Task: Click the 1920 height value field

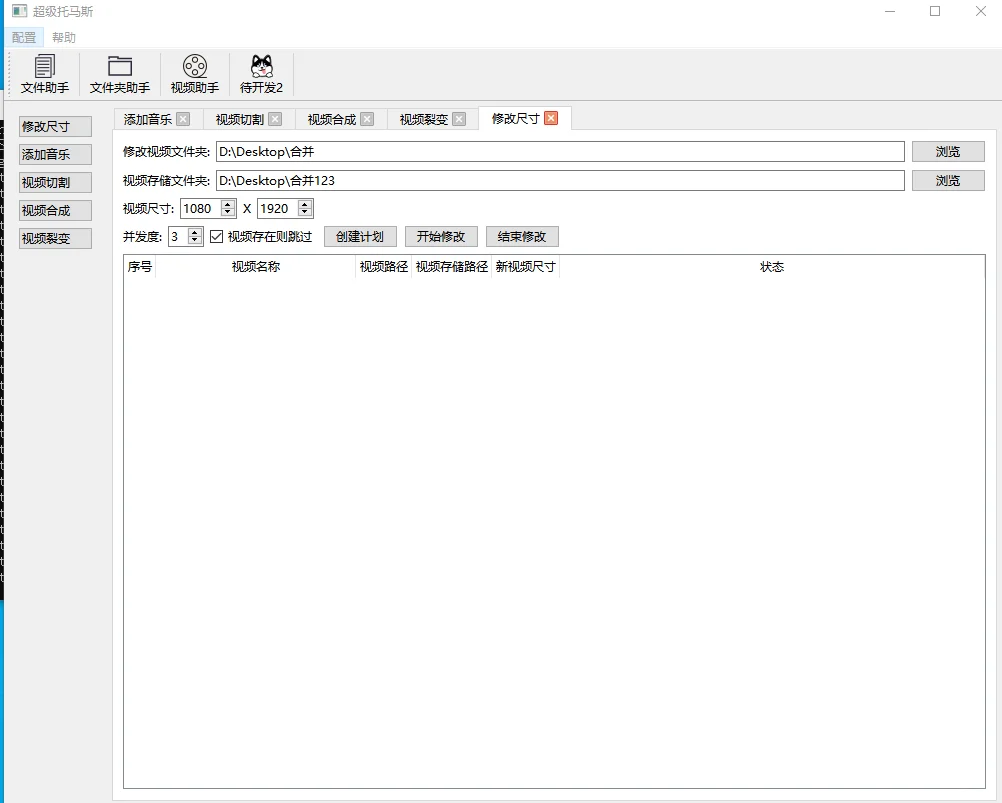Action: point(277,209)
